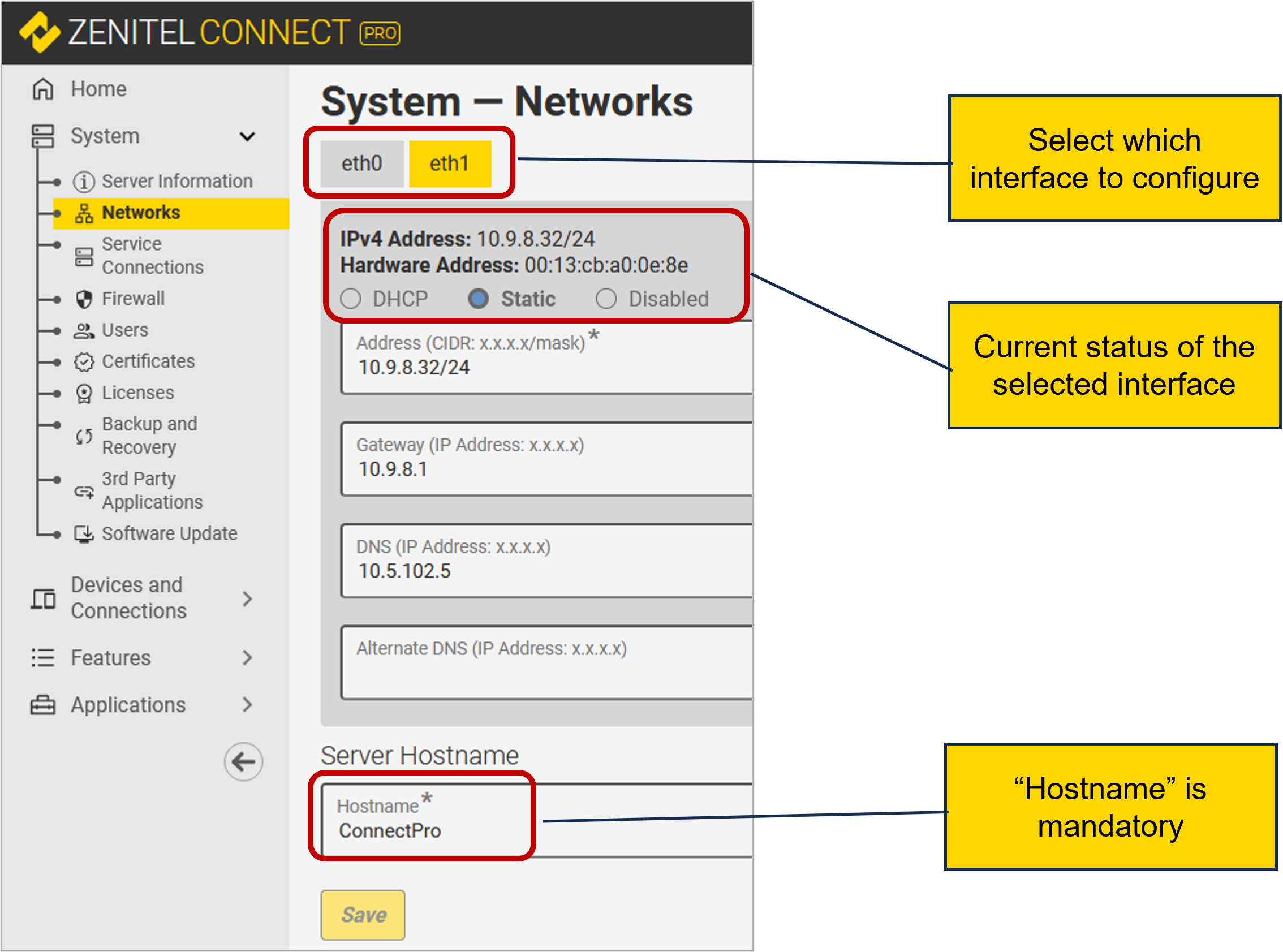Screen dimensions: 1283x952
Task: Expand the Features section chevron
Action: click(247, 657)
